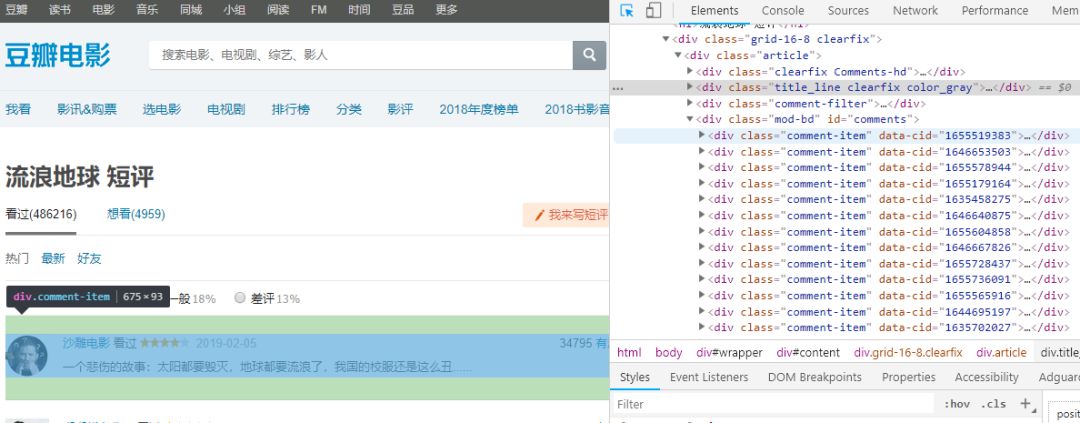Toggle the .cls class editor button
Screen dimensions: 1080x423
point(993,404)
